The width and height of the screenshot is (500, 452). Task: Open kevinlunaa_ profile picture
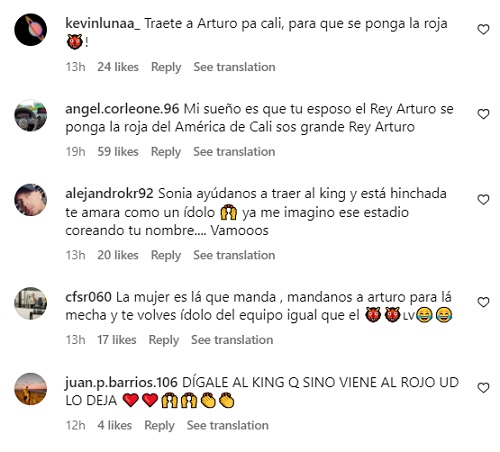coord(31,29)
